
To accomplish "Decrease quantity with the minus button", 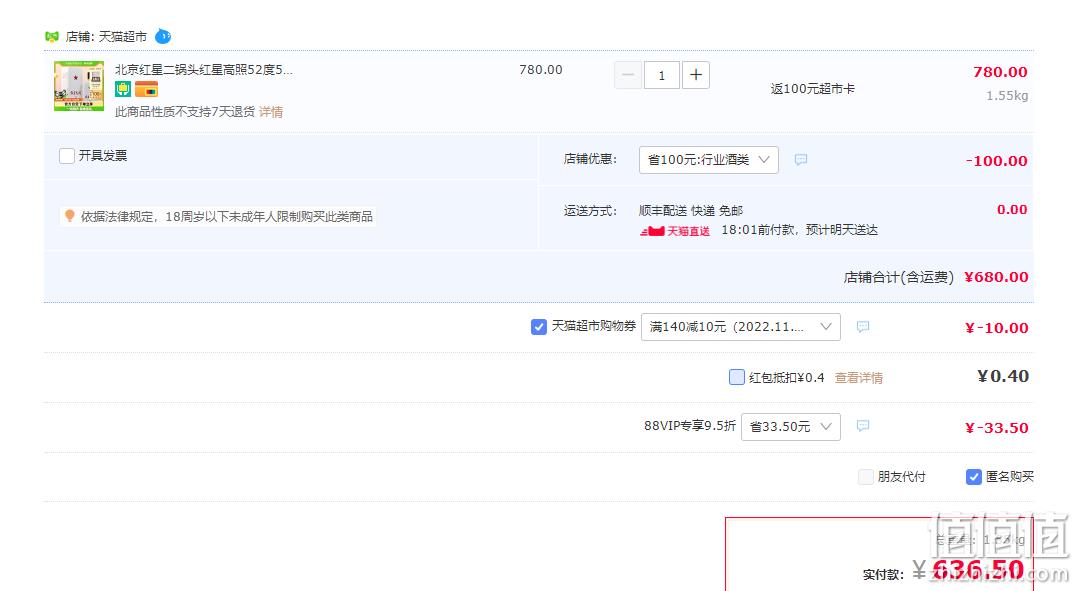I will pyautogui.click(x=628, y=75).
